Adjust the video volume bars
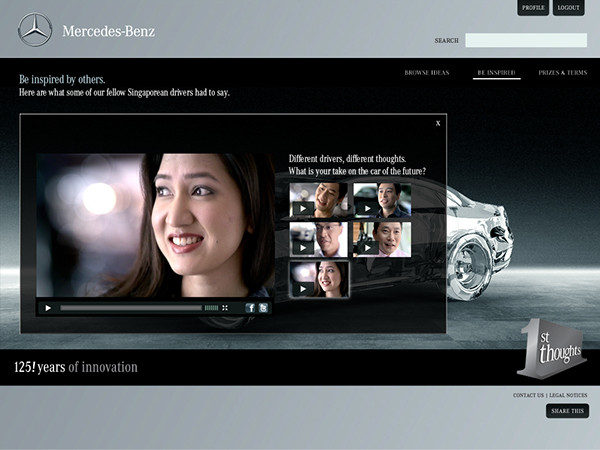This screenshot has width=600, height=450. (x=211, y=308)
